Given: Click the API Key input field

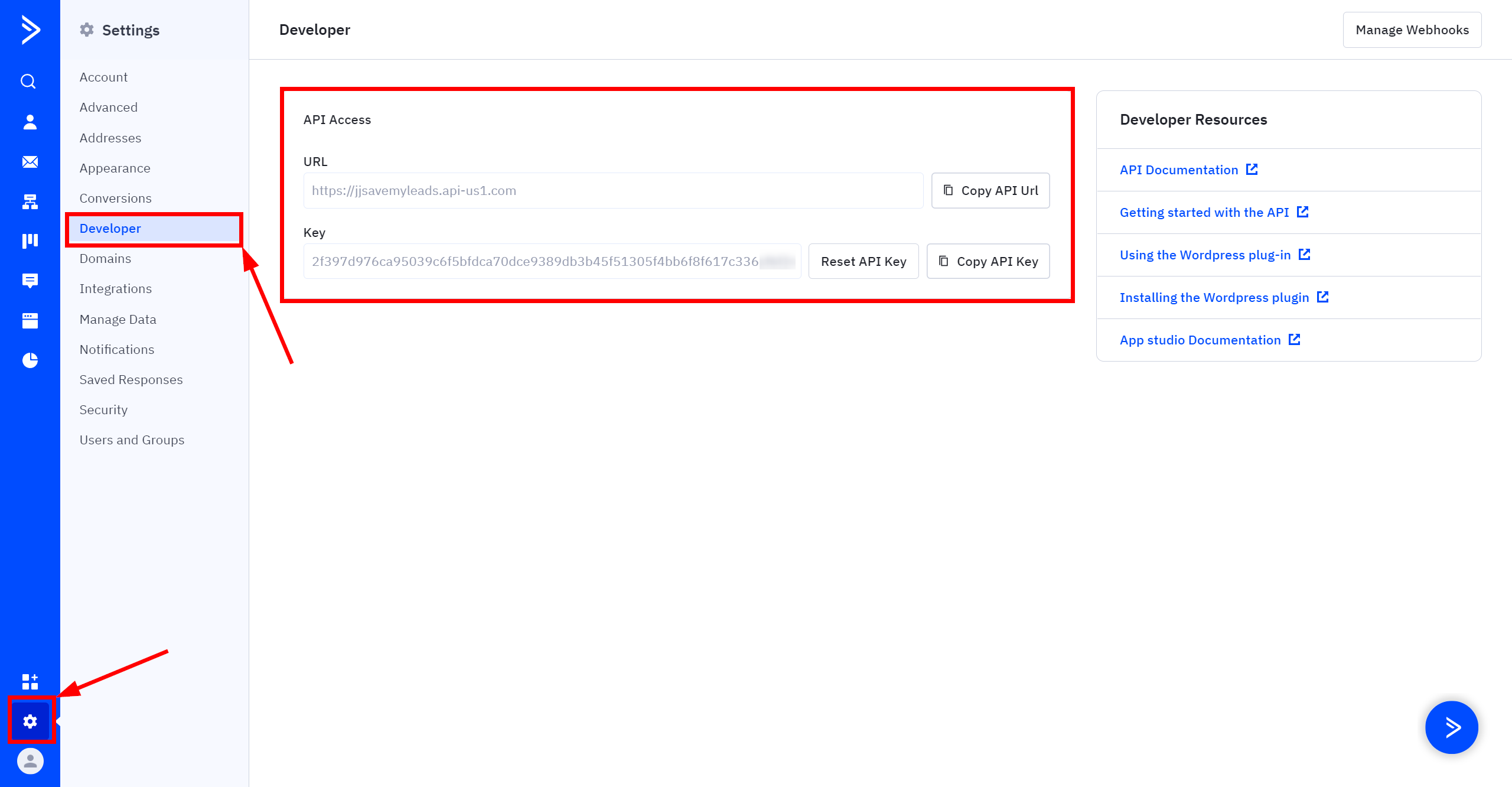Looking at the screenshot, I should click(552, 261).
